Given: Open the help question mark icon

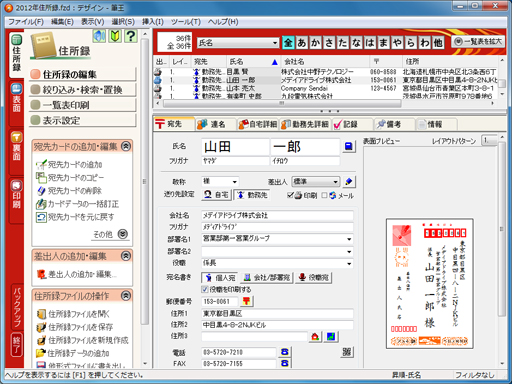Looking at the screenshot, I should click(131, 36).
